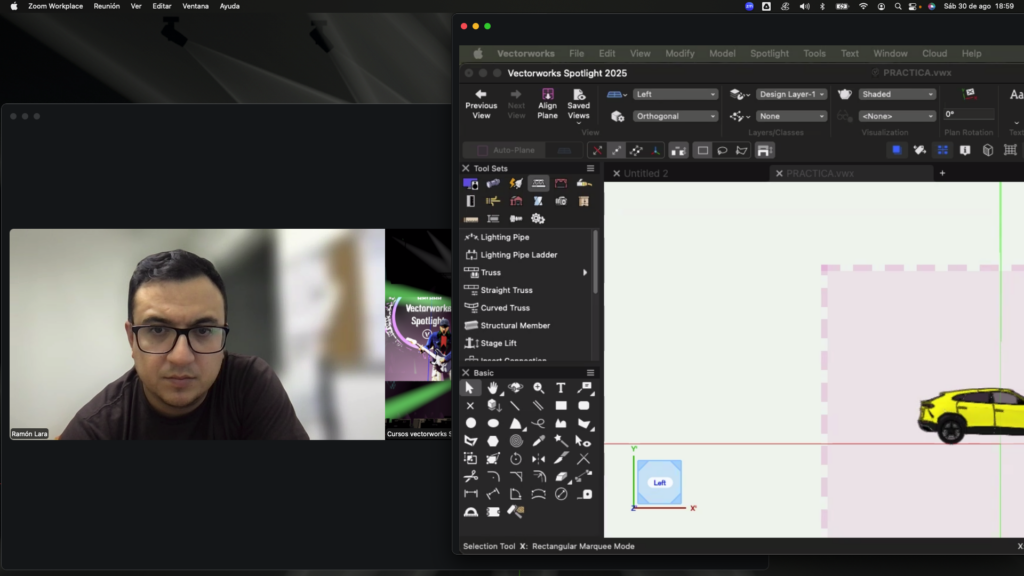Open the Spotlight menu
Image resolution: width=1024 pixels, height=576 pixels.
pyautogui.click(x=769, y=53)
